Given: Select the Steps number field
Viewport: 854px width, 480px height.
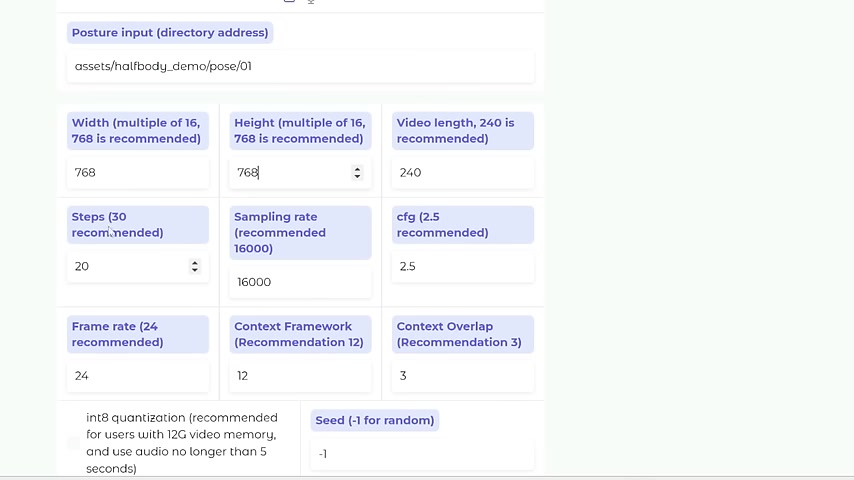Looking at the screenshot, I should [x=138, y=266].
